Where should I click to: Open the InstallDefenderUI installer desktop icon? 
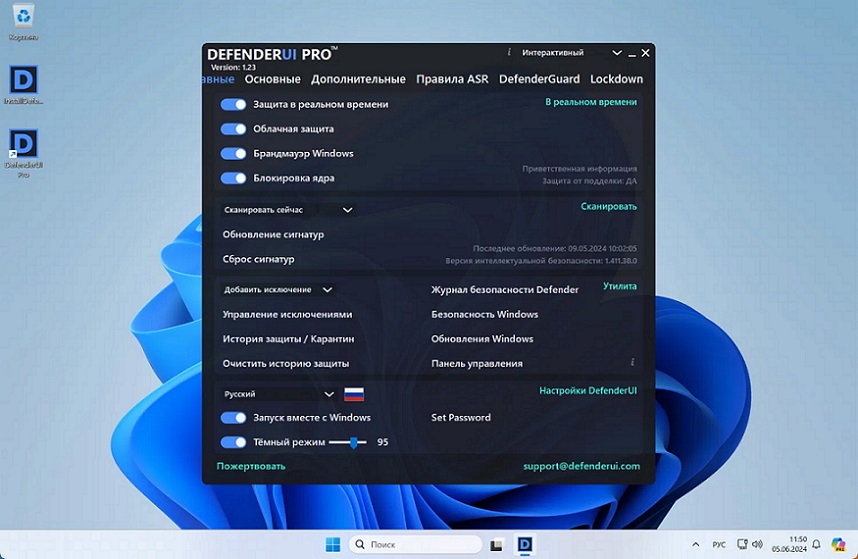pos(23,85)
